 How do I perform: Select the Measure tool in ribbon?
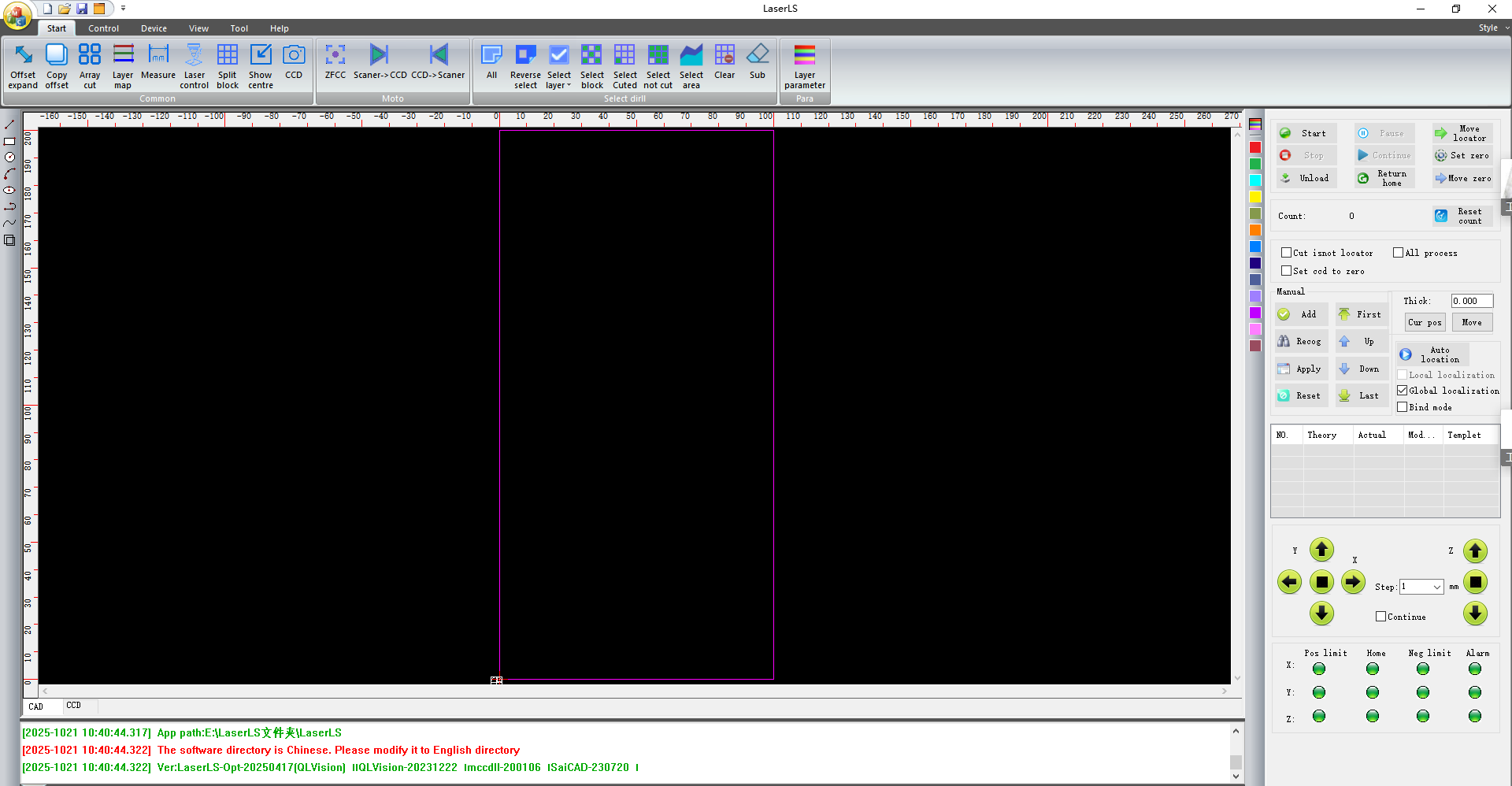[158, 55]
